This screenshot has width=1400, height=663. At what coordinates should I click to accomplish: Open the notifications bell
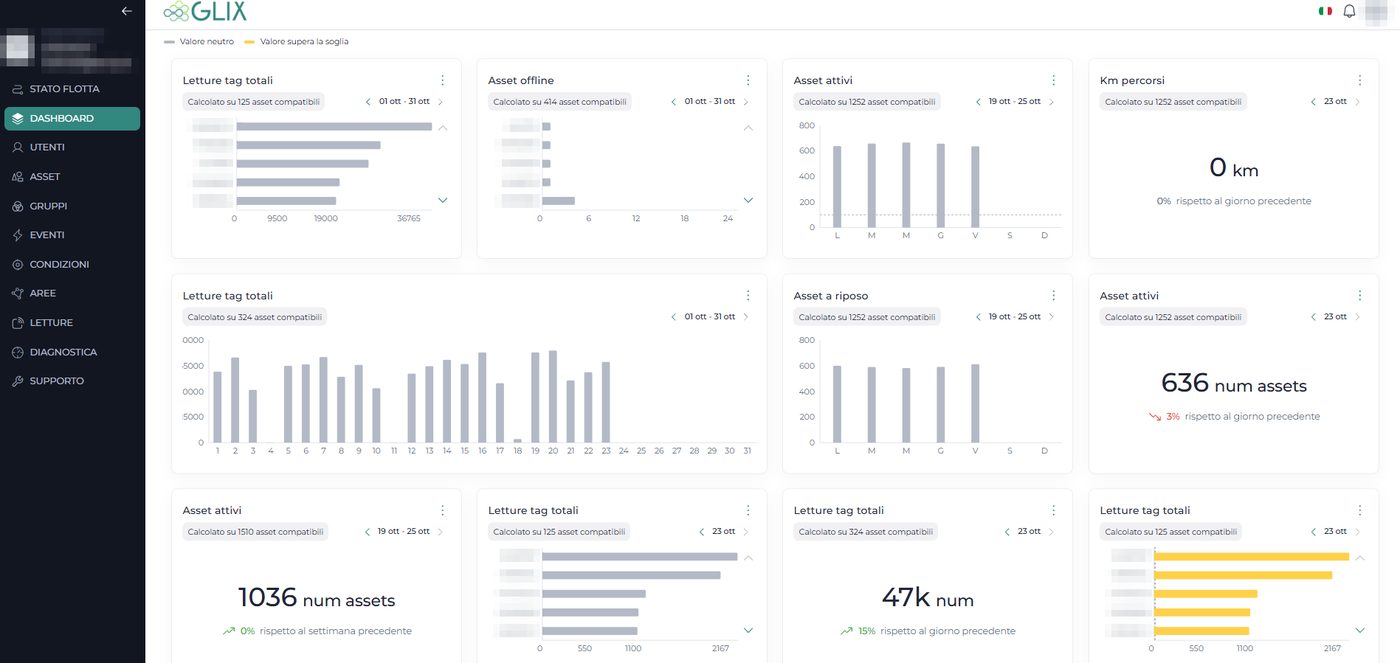[1349, 11]
